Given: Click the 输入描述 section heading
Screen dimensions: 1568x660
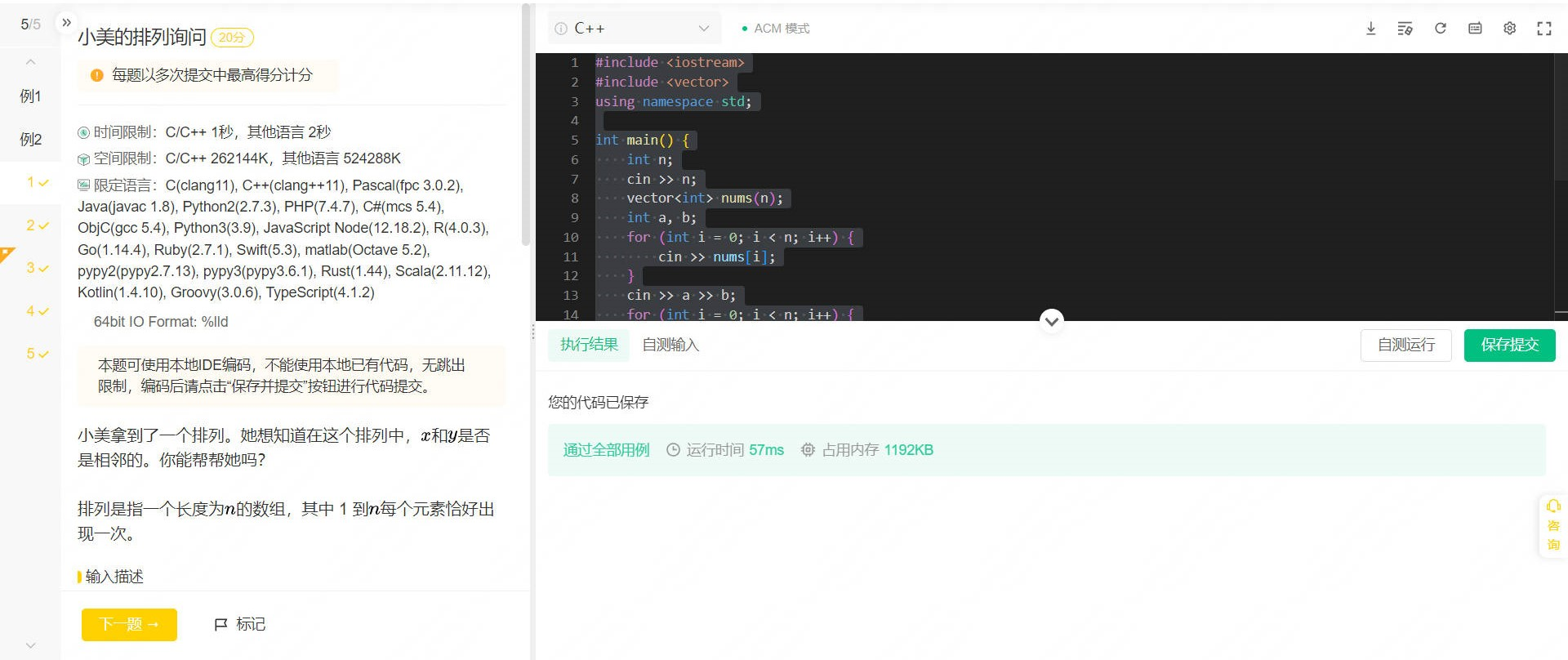Looking at the screenshot, I should tap(114, 577).
